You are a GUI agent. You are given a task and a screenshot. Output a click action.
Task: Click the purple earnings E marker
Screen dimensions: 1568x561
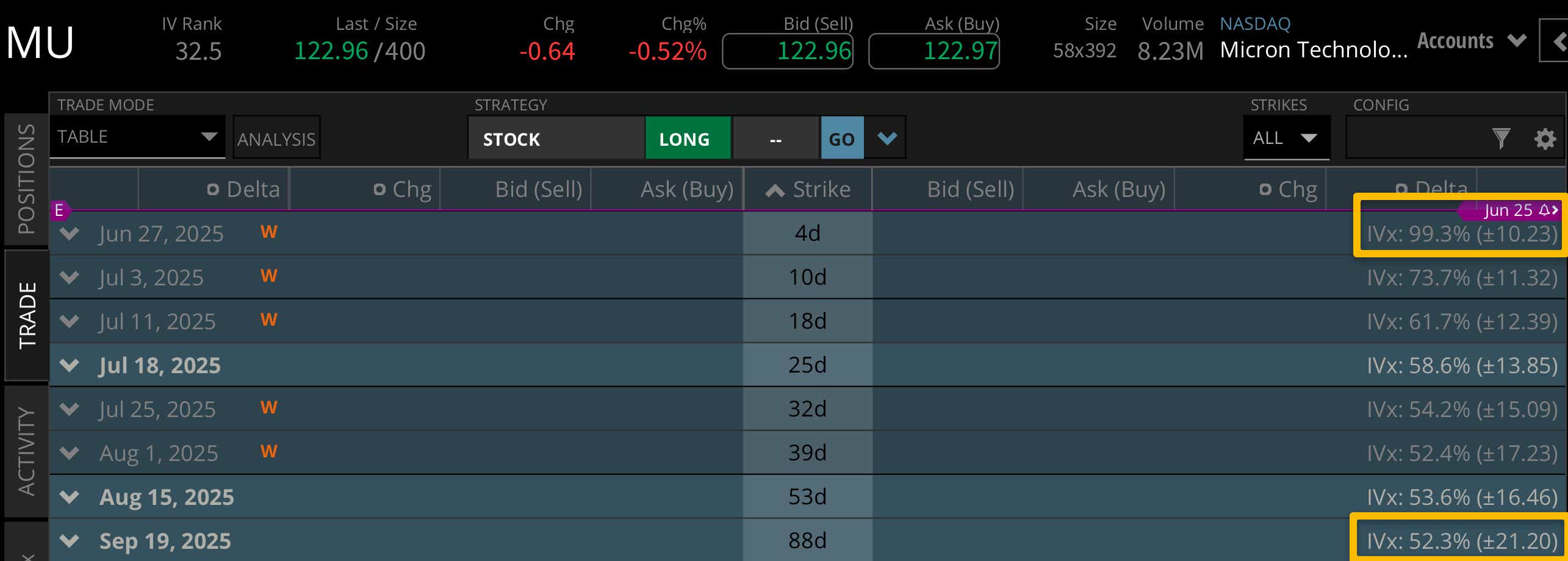(x=59, y=210)
